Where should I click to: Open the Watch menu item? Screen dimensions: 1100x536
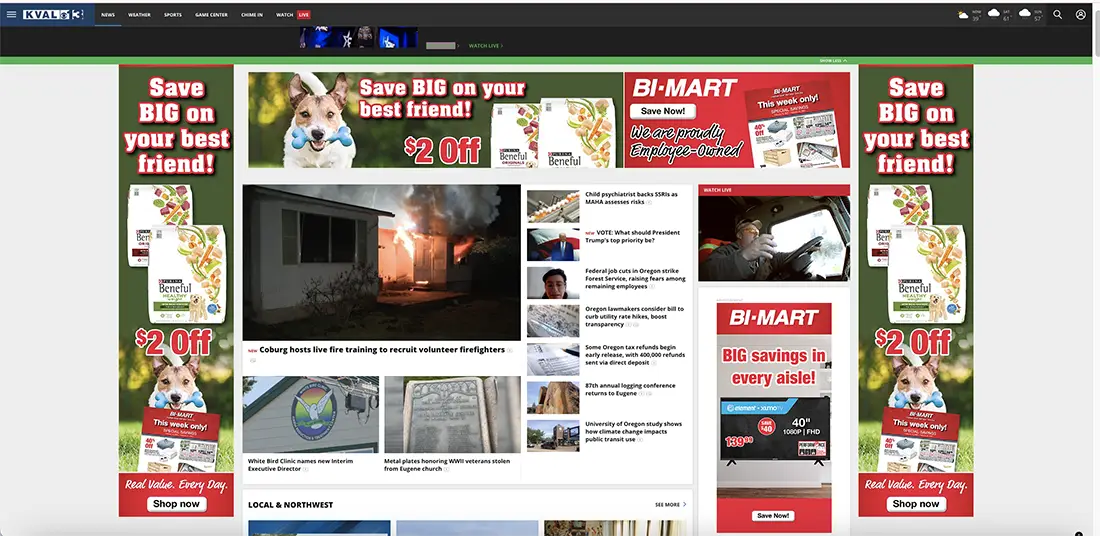point(284,15)
